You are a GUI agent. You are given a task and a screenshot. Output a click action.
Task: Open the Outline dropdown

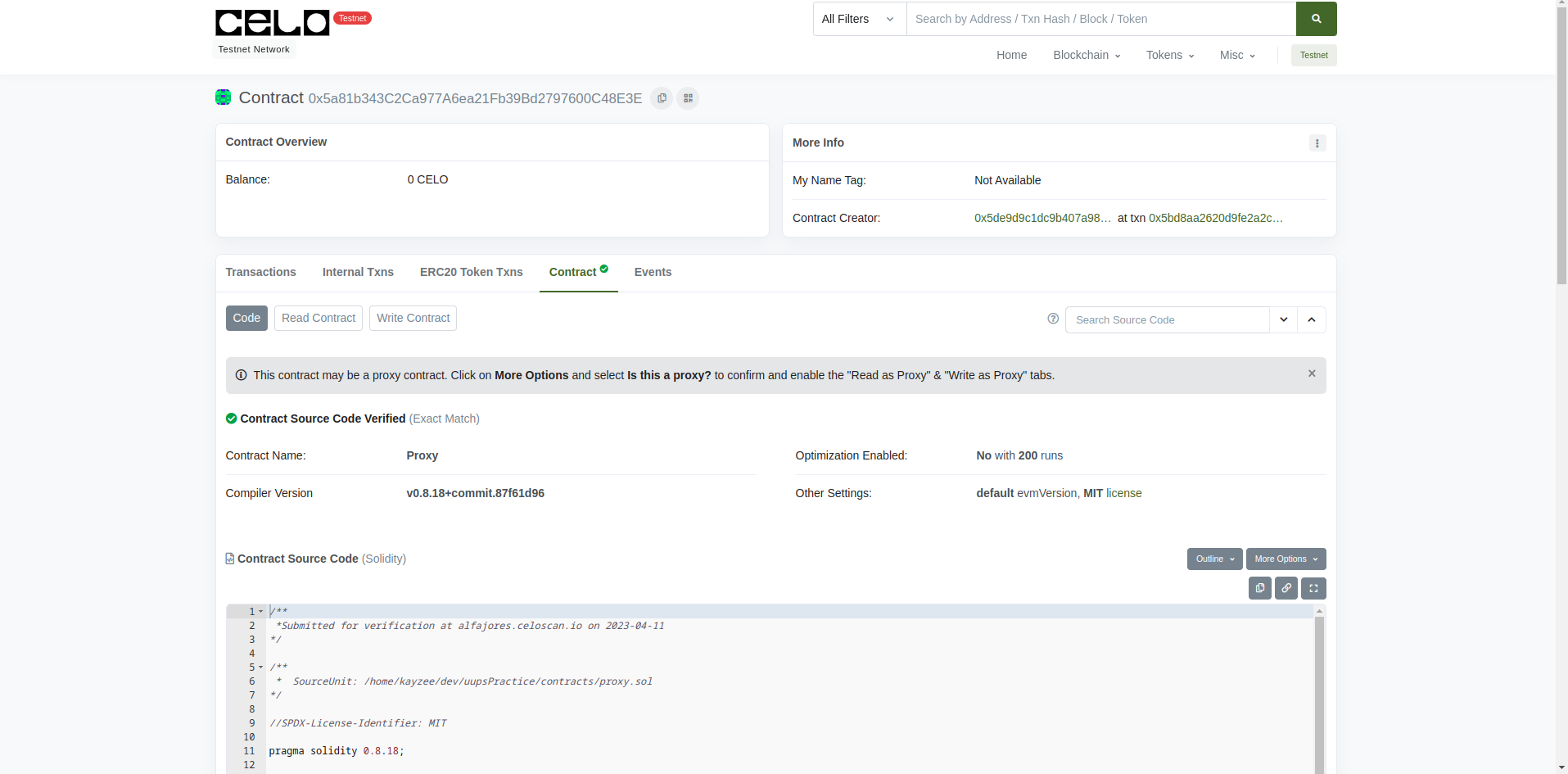pos(1215,559)
